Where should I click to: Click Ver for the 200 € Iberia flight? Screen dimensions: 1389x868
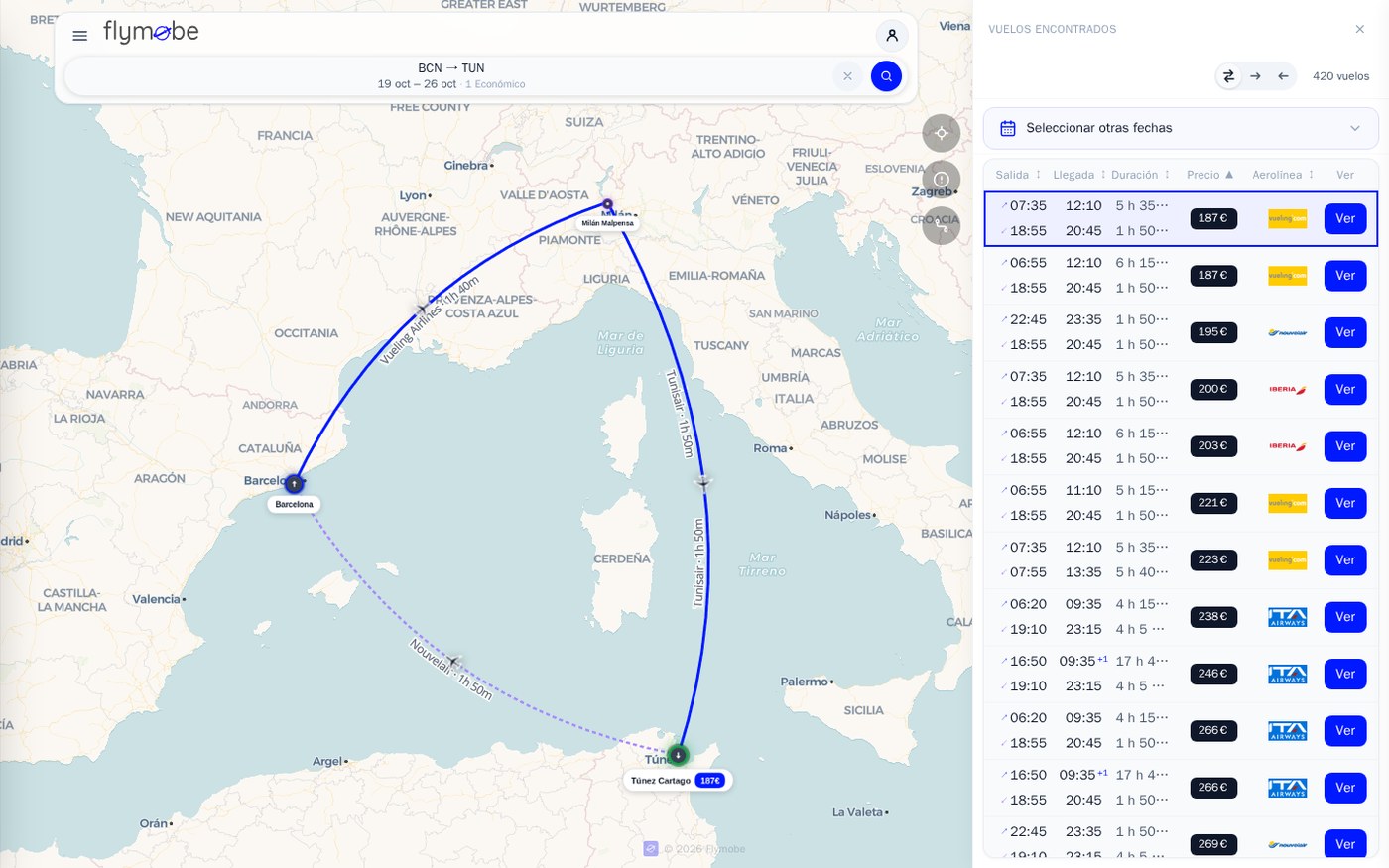[x=1345, y=390]
